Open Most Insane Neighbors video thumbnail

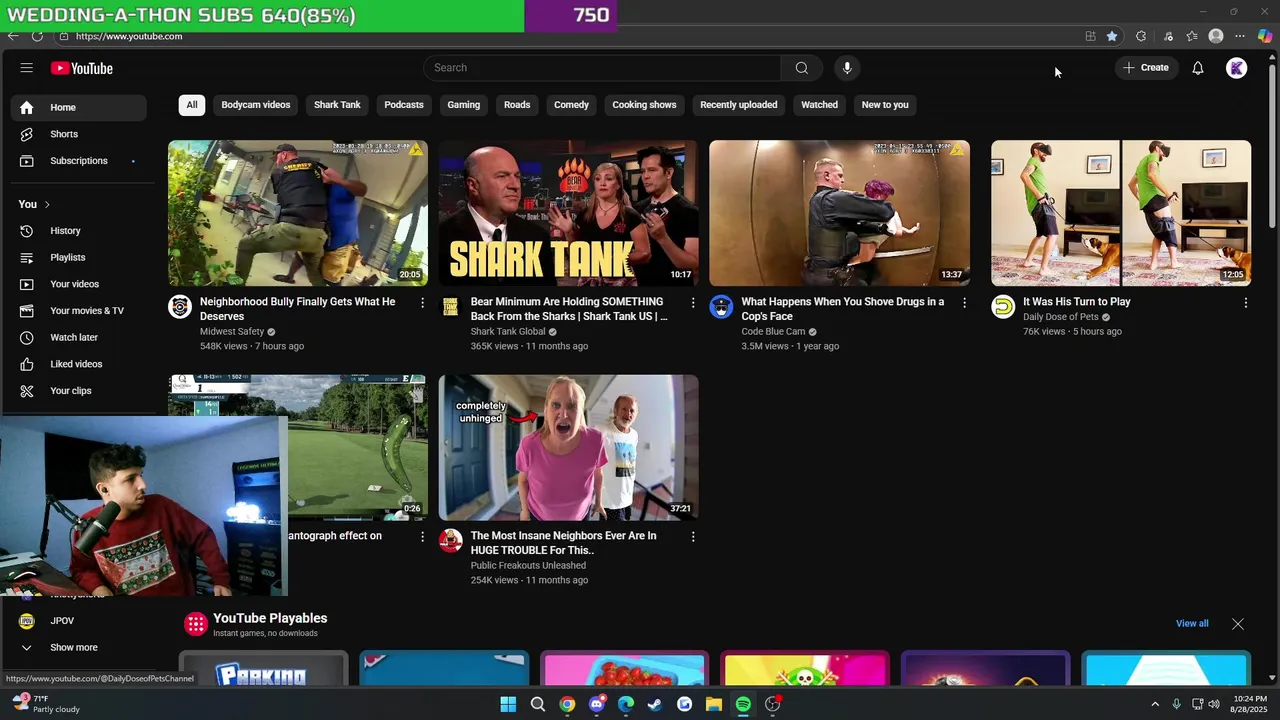coord(568,447)
